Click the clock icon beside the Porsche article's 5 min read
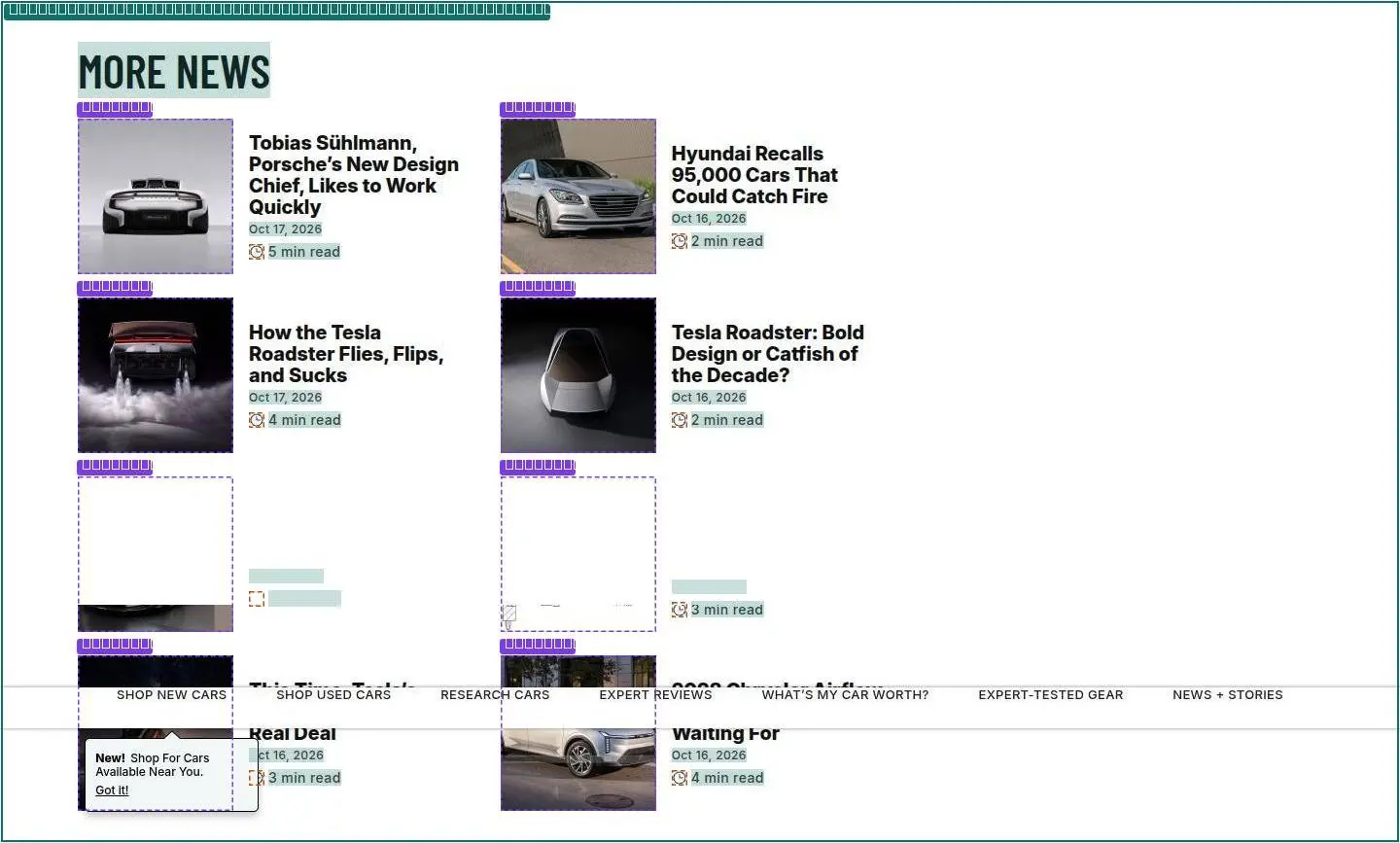This screenshot has height=843, width=1400. [x=257, y=252]
